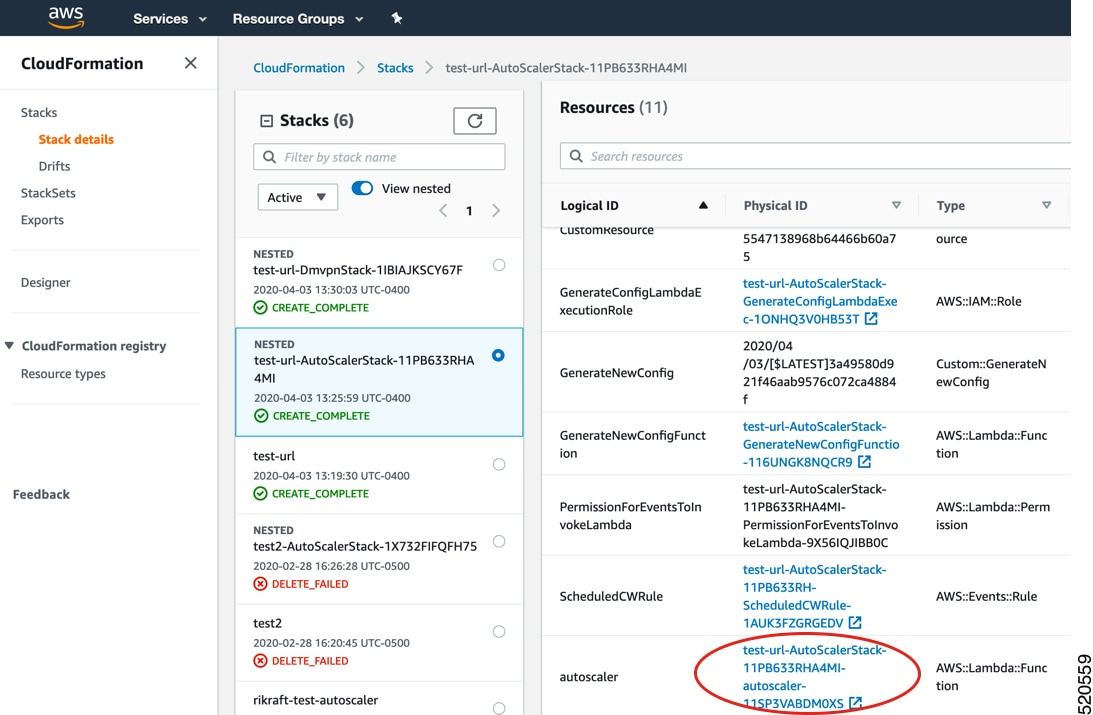
Task: Select the test2 stack radio button
Action: pyautogui.click(x=498, y=631)
